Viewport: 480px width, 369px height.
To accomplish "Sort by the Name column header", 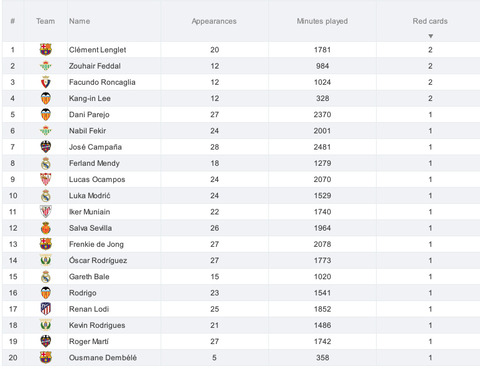I will tap(79, 21).
